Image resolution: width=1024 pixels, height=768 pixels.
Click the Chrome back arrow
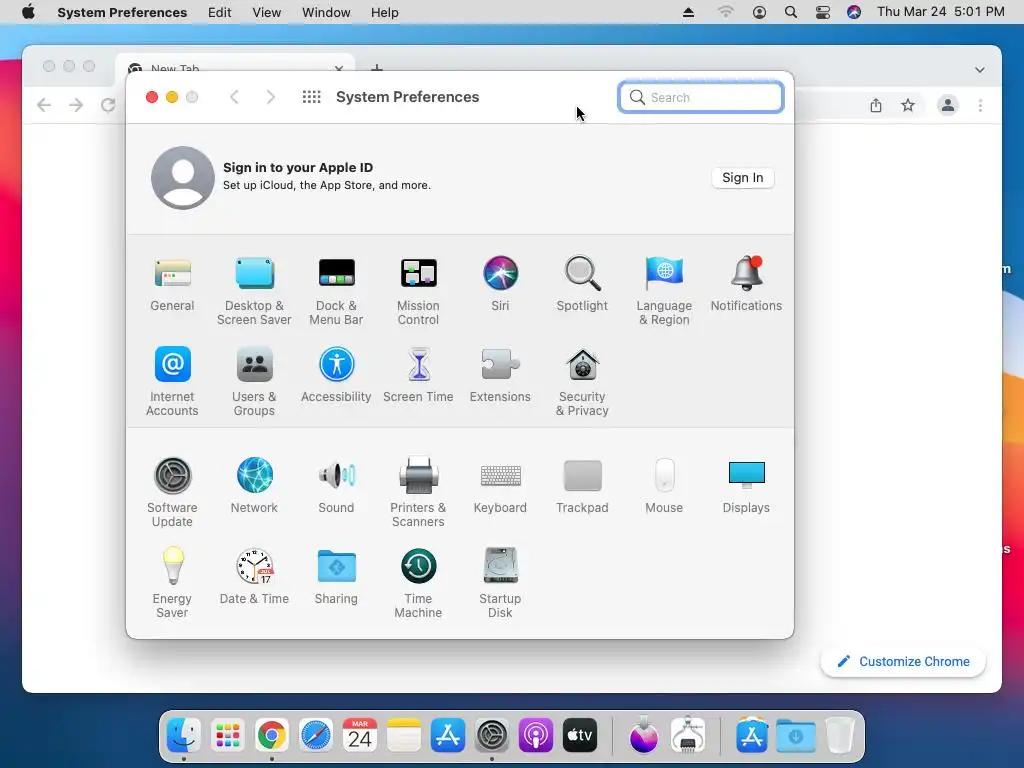point(44,105)
